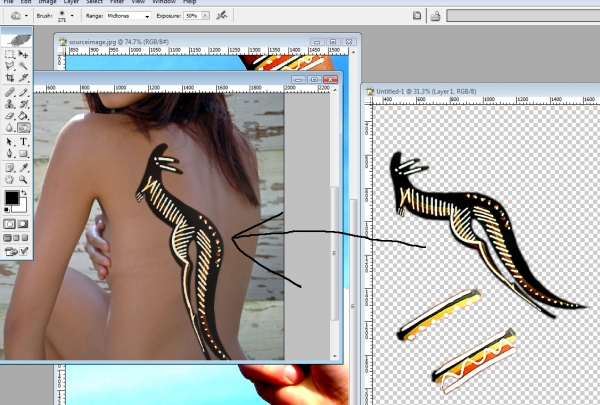Screen dimensions: 600x405
Task: Select the Notes tool
Action: click(x=10, y=167)
